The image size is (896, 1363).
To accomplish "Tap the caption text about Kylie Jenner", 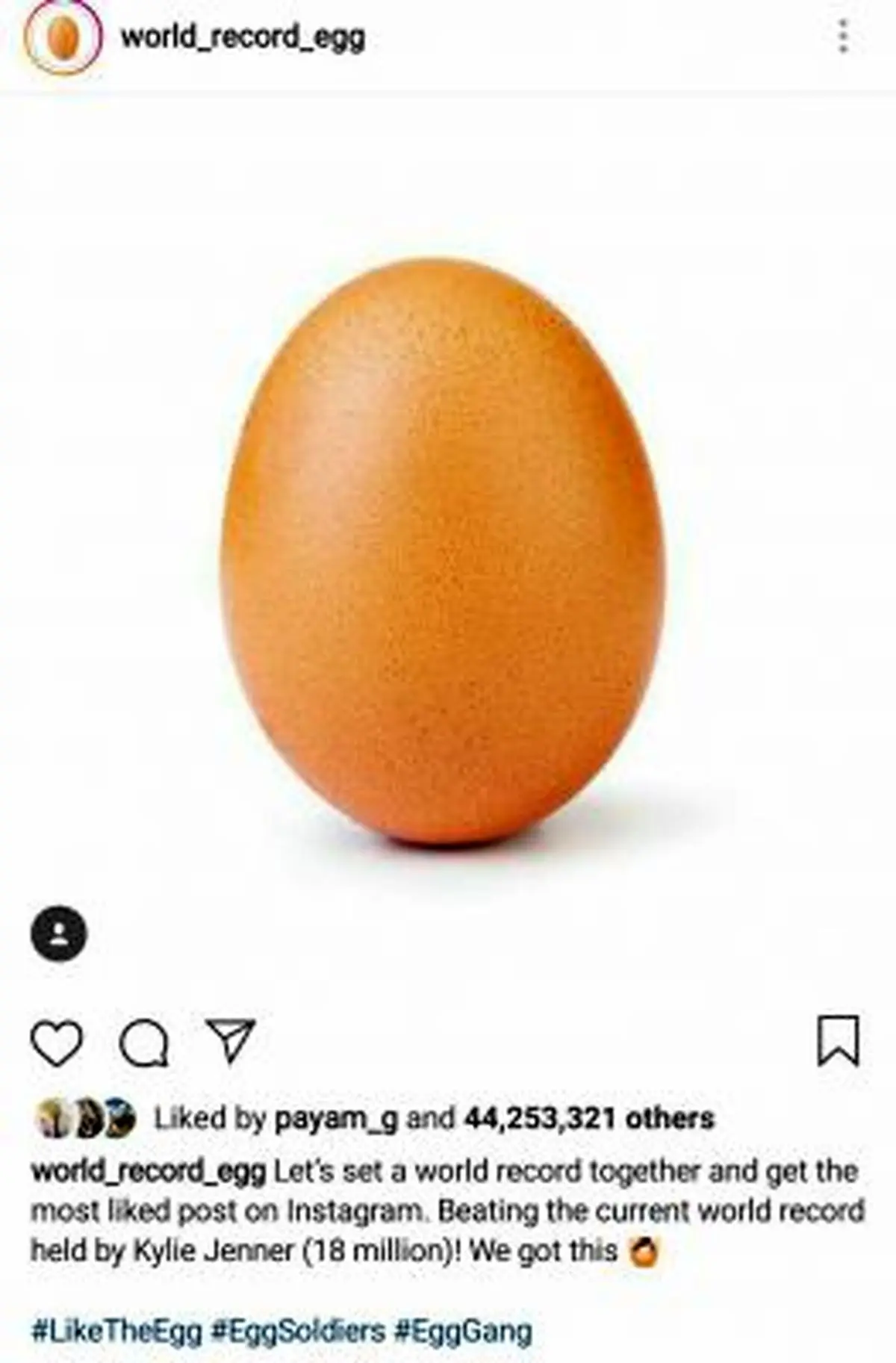I will (448, 1211).
